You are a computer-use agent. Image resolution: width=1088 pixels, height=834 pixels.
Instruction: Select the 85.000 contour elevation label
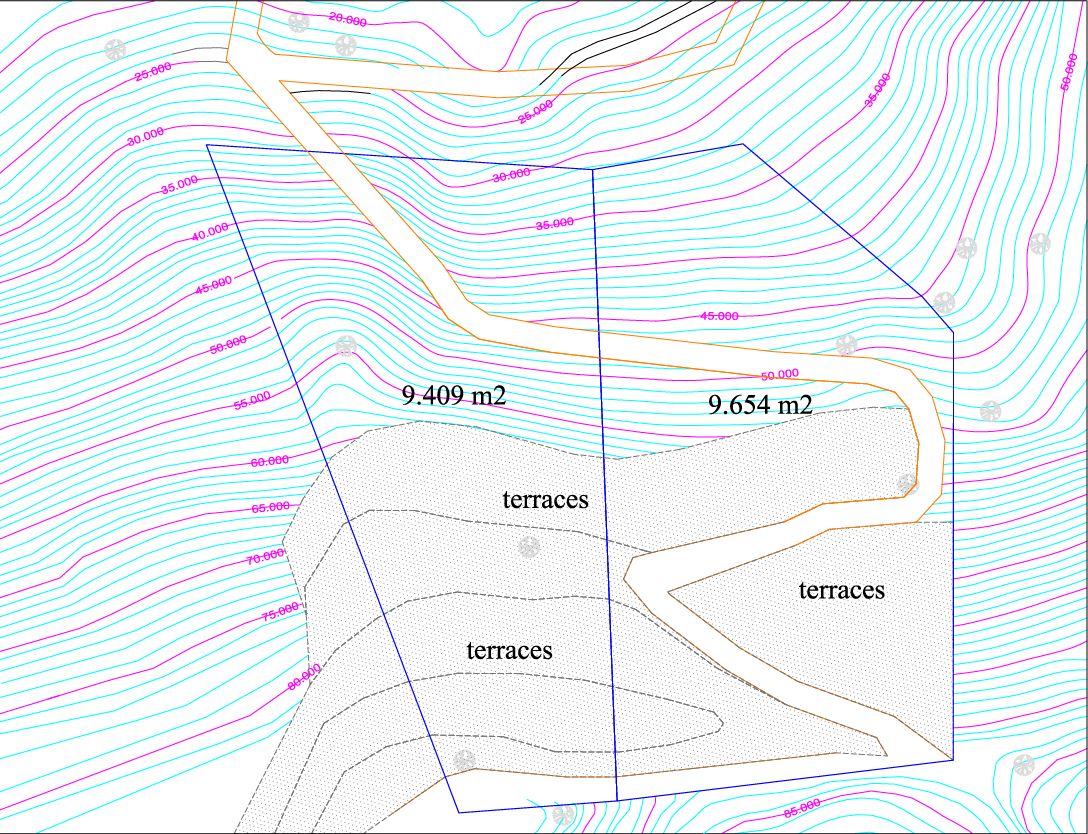click(802, 809)
